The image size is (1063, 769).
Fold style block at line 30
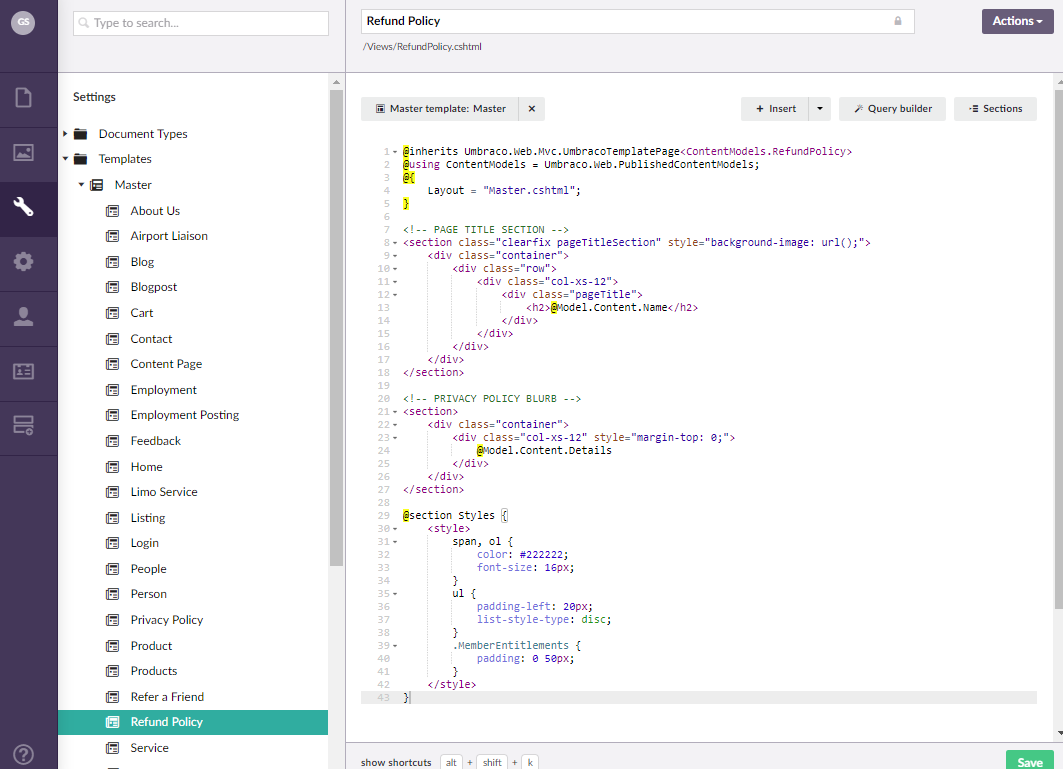pyautogui.click(x=395, y=529)
